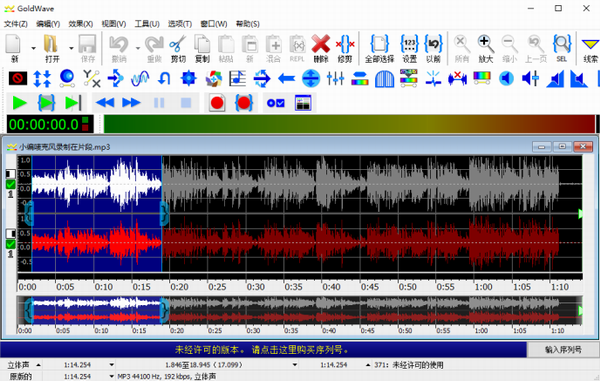
Task: Play selection with braces play button
Action: (x=46, y=103)
